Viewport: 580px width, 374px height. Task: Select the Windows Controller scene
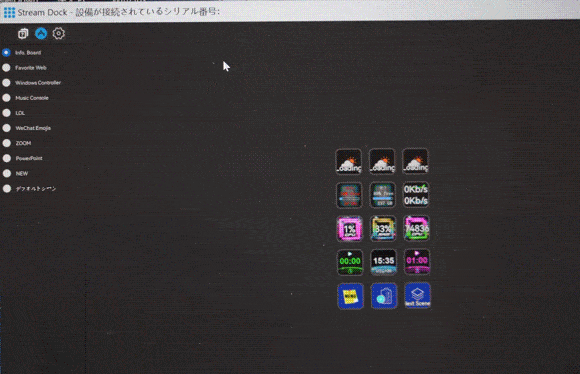32,82
